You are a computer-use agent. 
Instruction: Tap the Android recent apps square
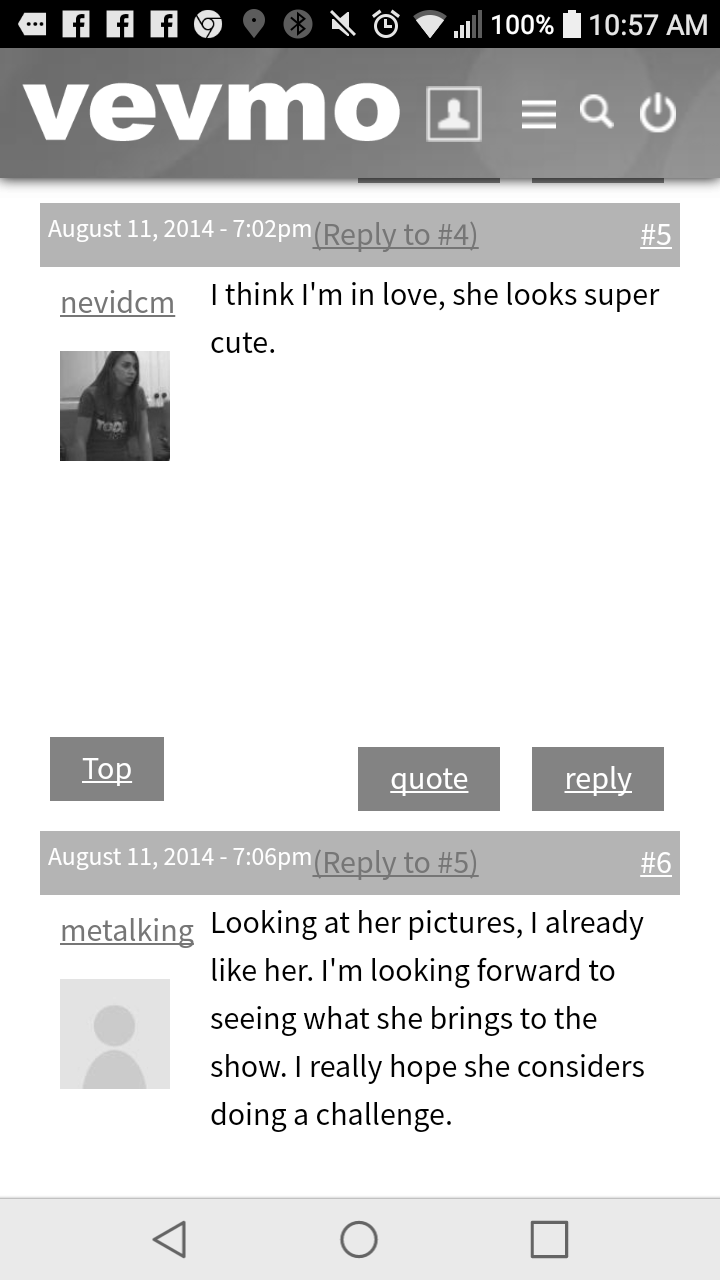click(x=549, y=1239)
